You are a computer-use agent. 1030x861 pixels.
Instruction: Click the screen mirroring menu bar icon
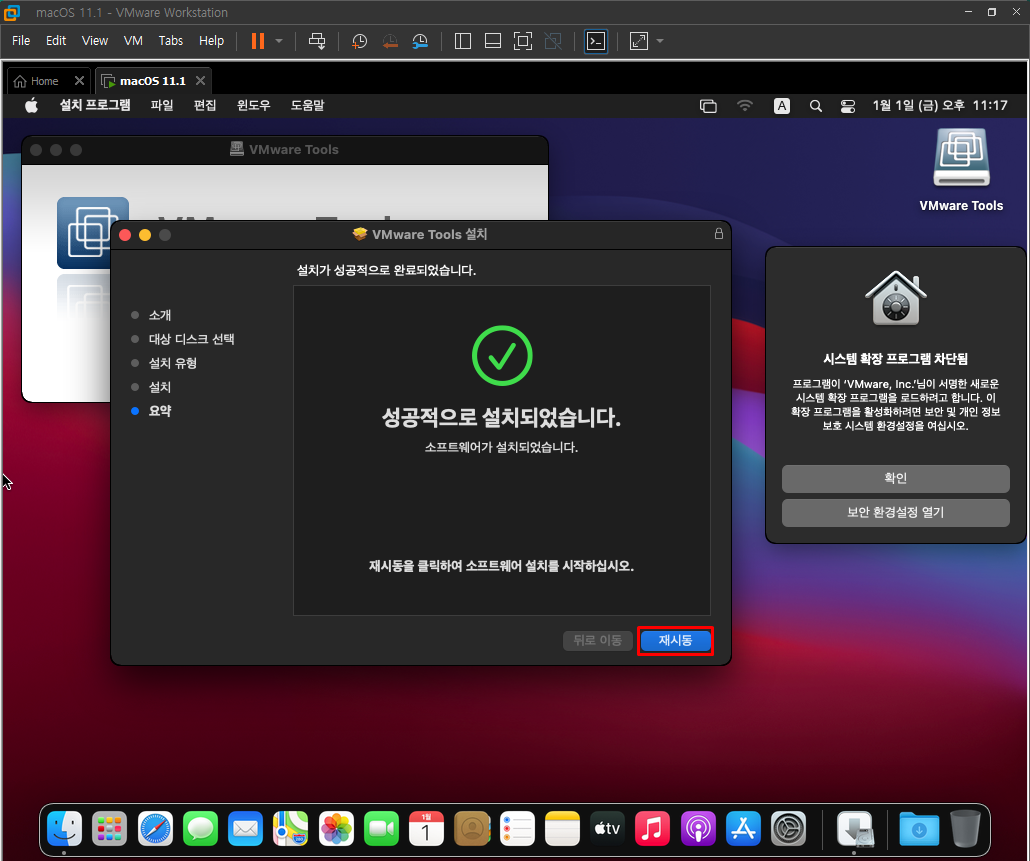click(x=708, y=106)
